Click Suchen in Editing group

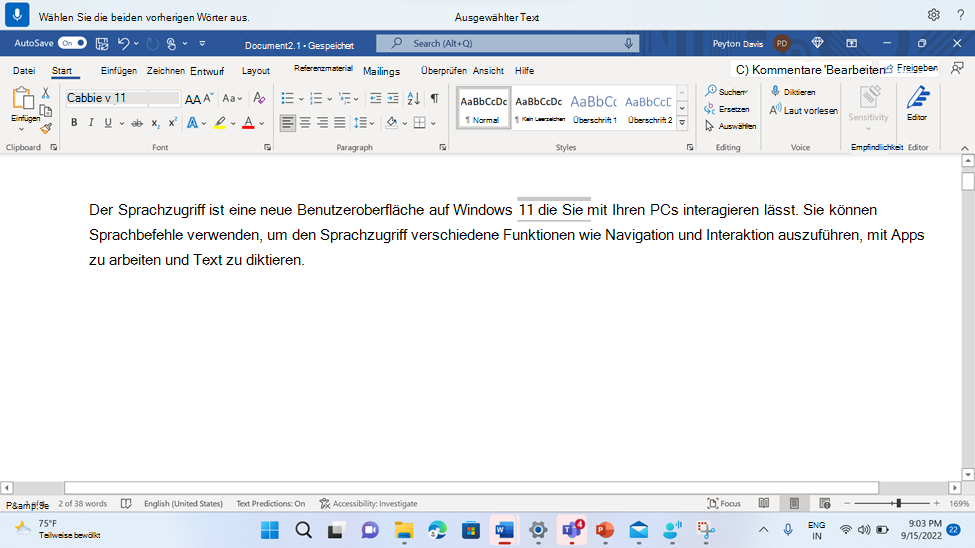(x=726, y=91)
